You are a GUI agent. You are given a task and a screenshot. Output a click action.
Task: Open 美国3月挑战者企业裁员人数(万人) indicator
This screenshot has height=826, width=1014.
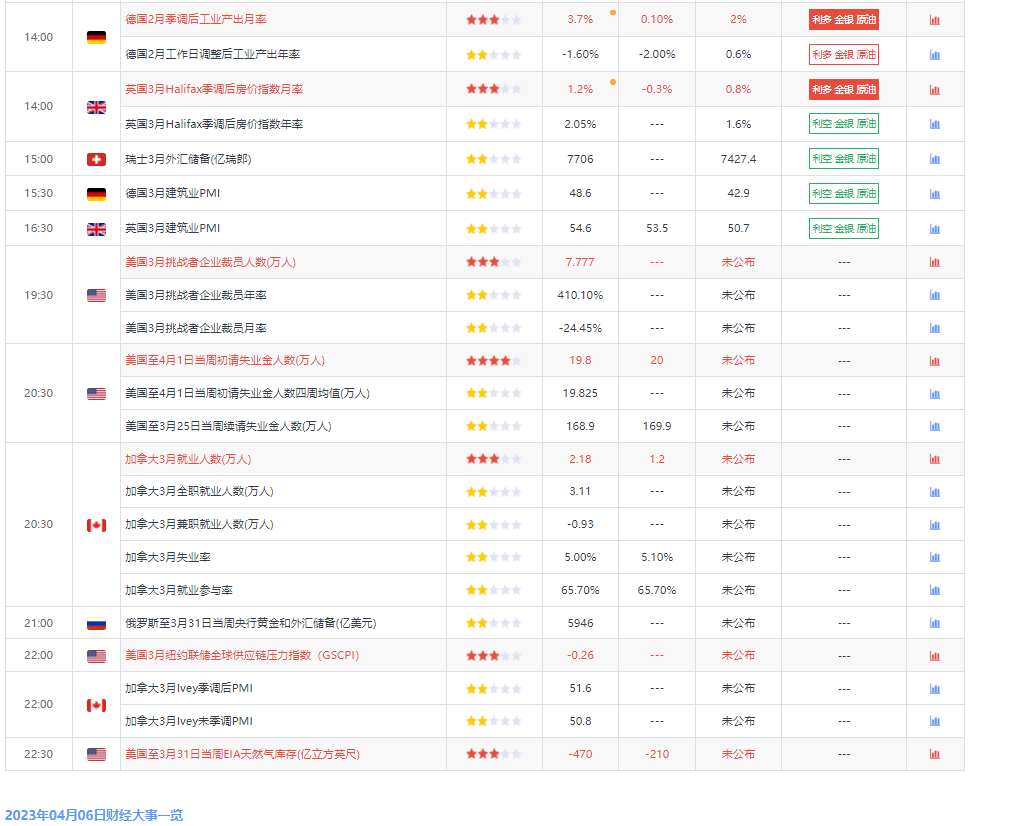click(210, 262)
